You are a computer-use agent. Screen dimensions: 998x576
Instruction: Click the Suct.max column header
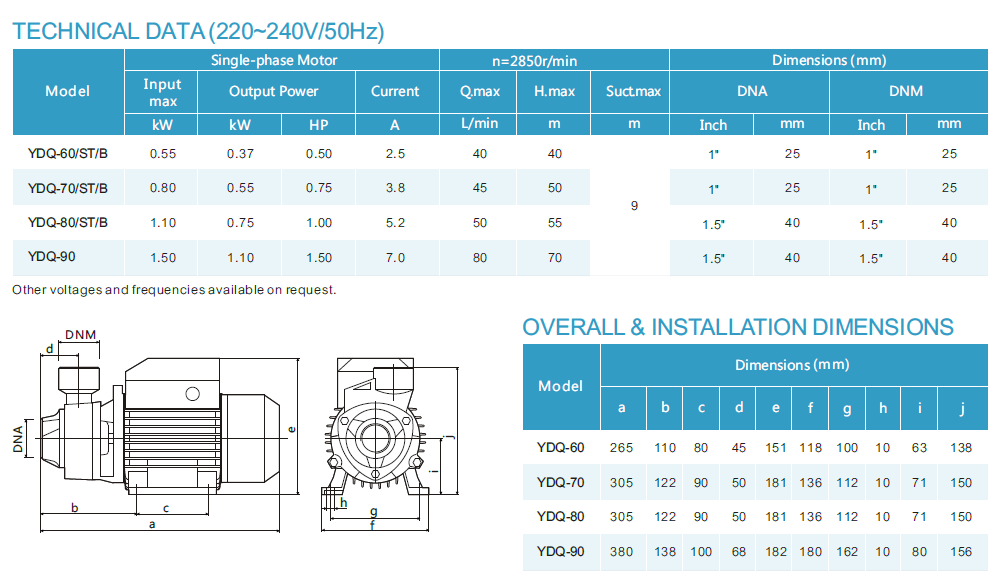pyautogui.click(x=633, y=91)
